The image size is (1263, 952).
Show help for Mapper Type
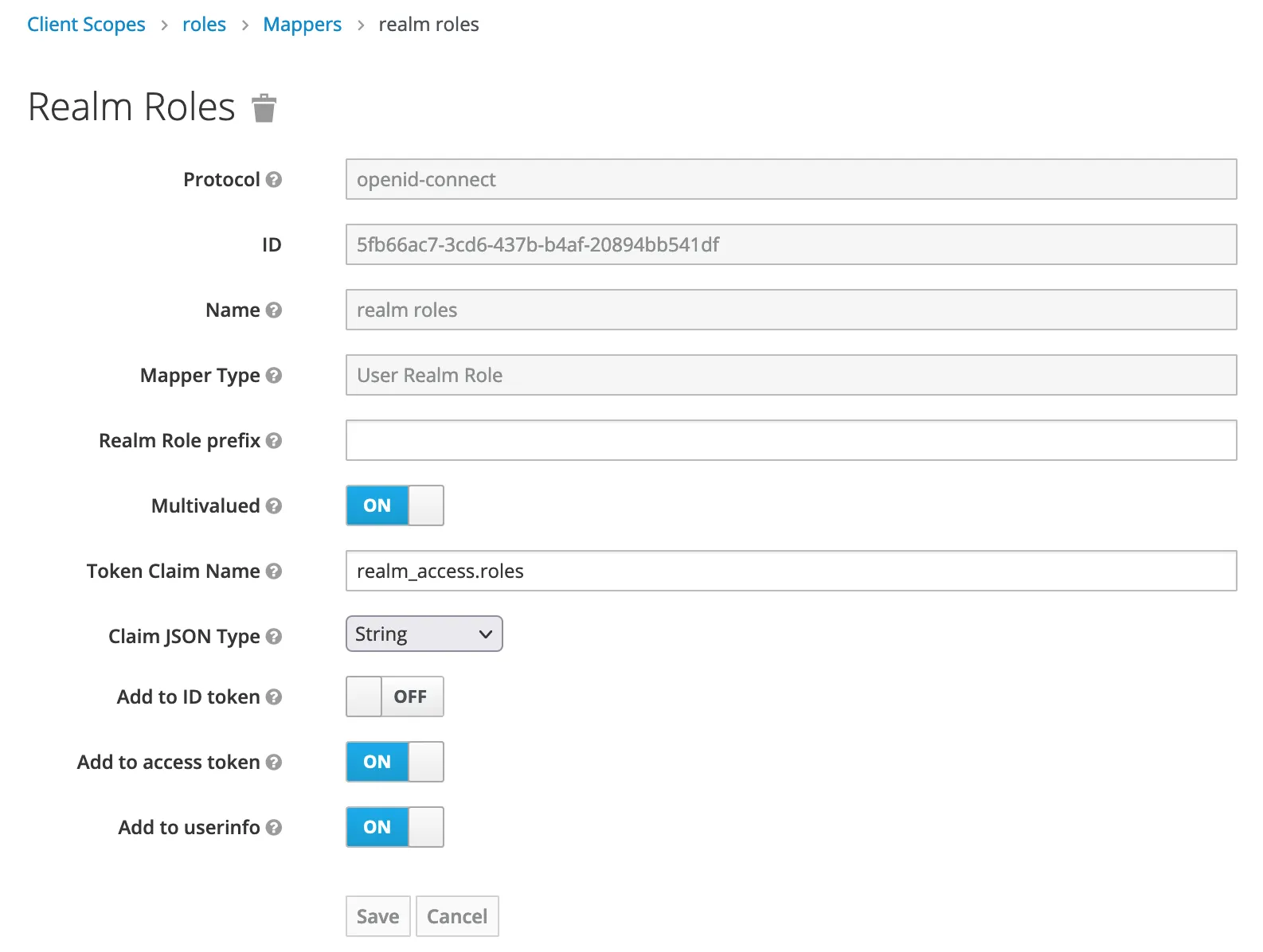274,376
